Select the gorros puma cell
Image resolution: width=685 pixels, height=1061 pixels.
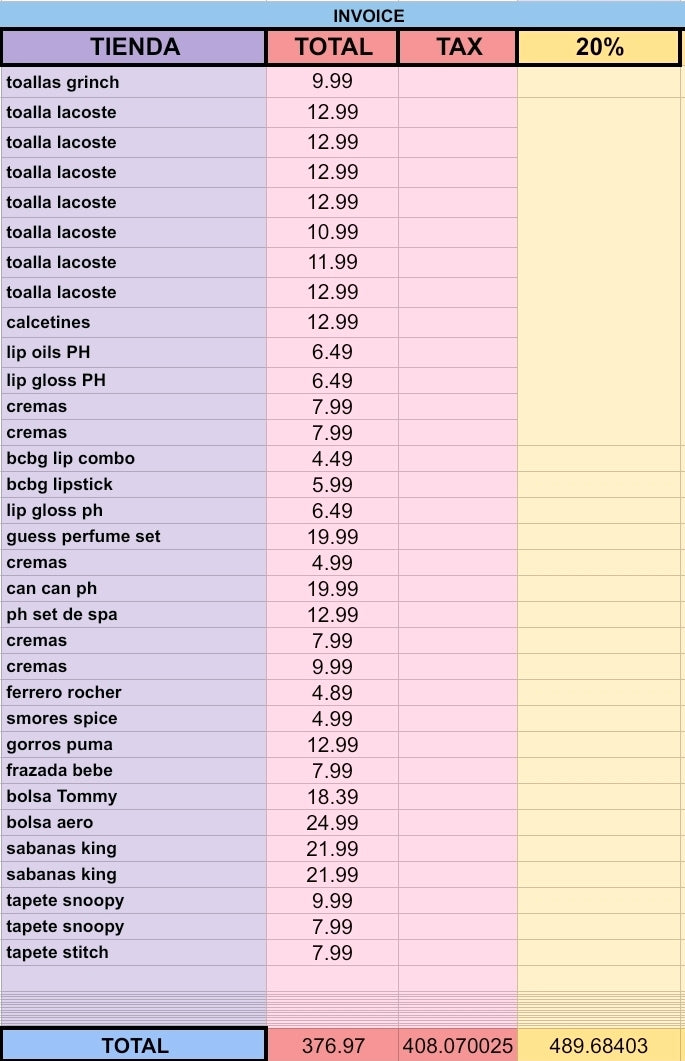[x=134, y=744]
